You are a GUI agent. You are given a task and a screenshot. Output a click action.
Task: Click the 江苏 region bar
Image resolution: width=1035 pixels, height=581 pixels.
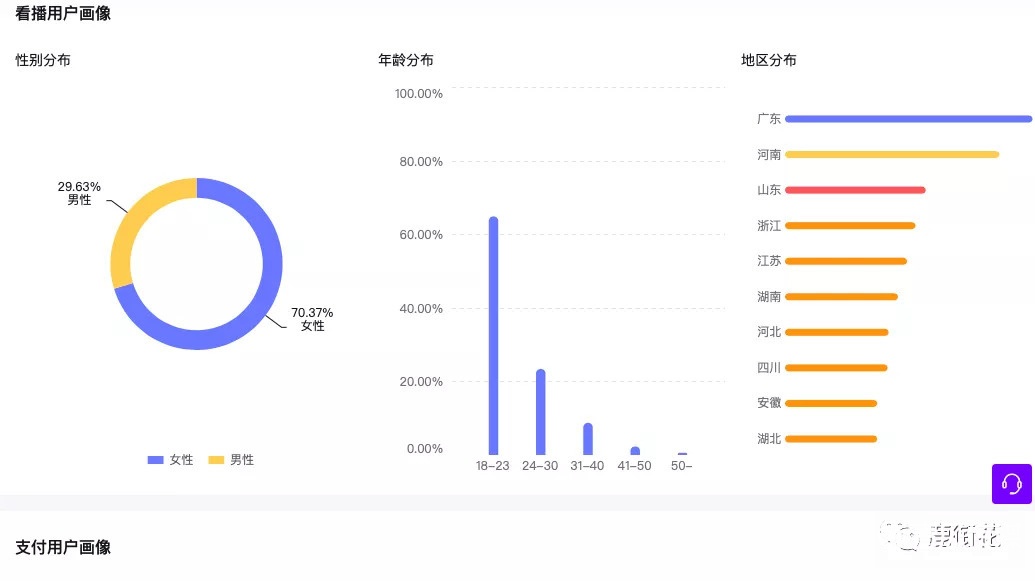coord(846,261)
